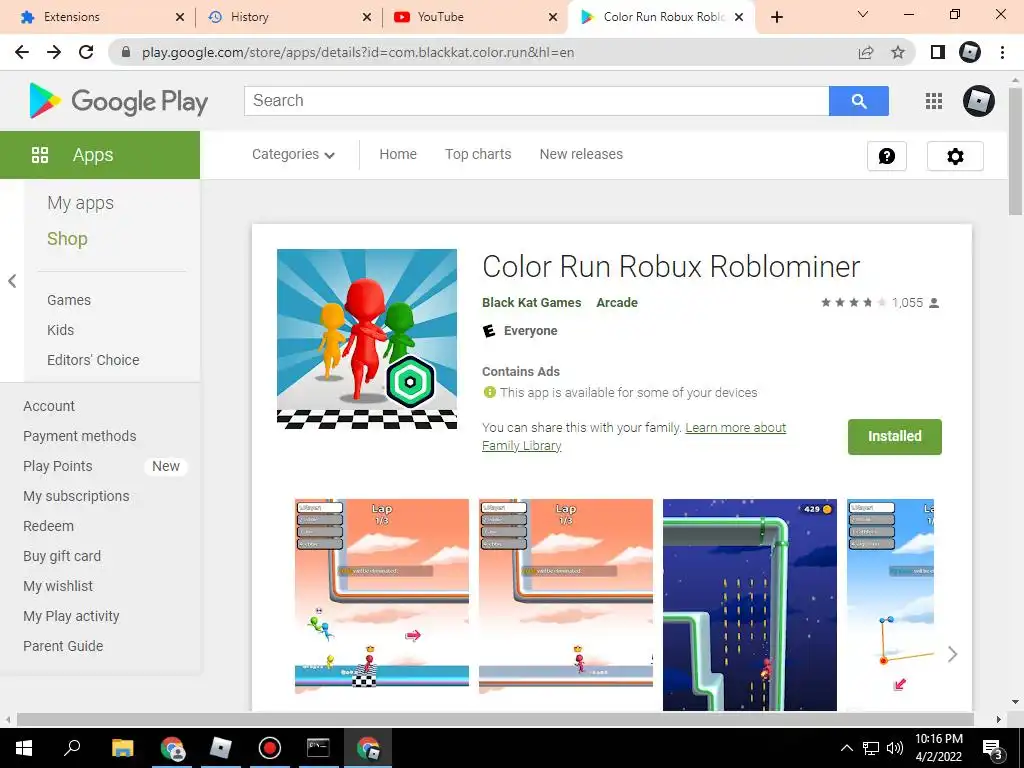Open the Windows Start menu

[24, 748]
